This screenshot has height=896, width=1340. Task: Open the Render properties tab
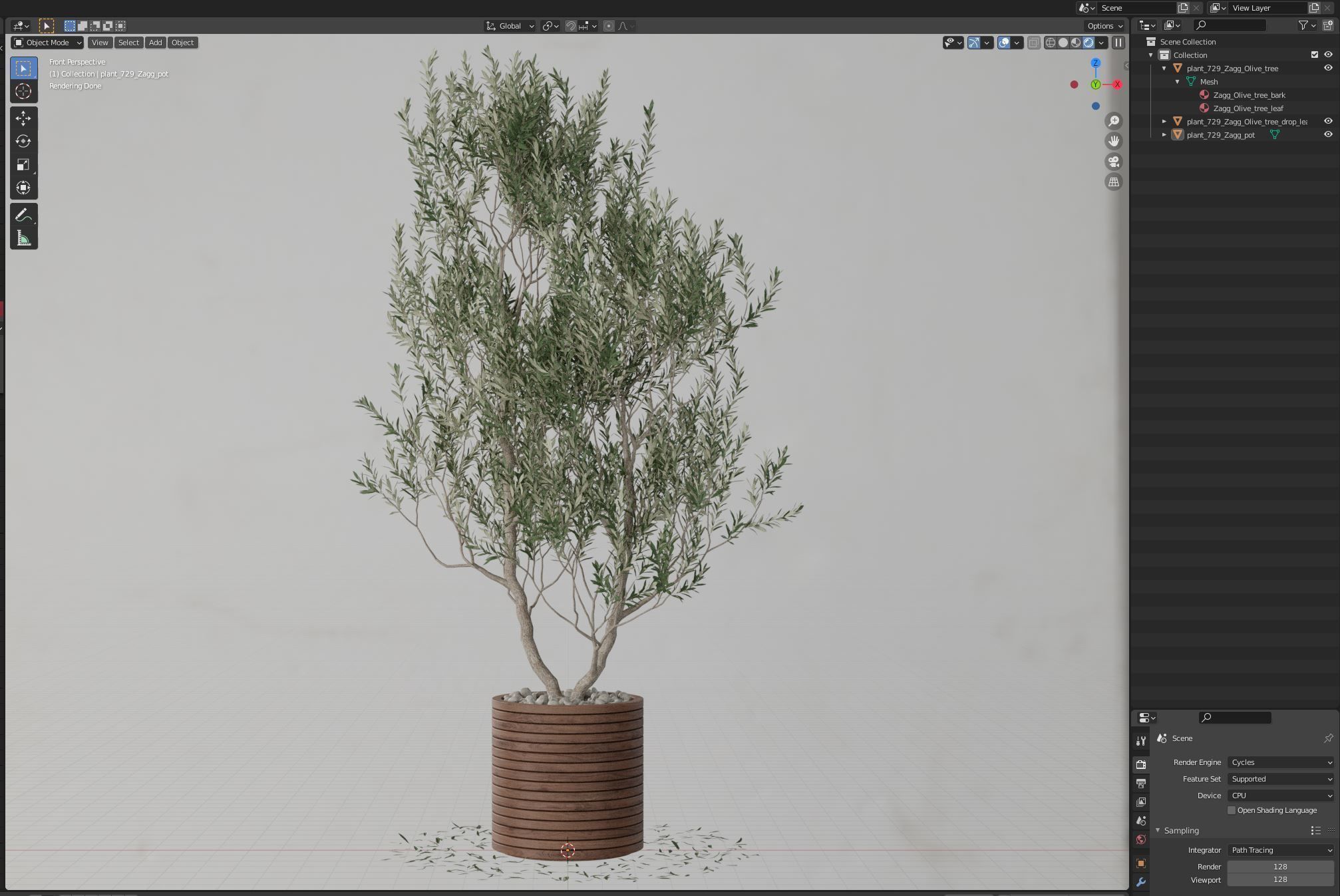1141,764
